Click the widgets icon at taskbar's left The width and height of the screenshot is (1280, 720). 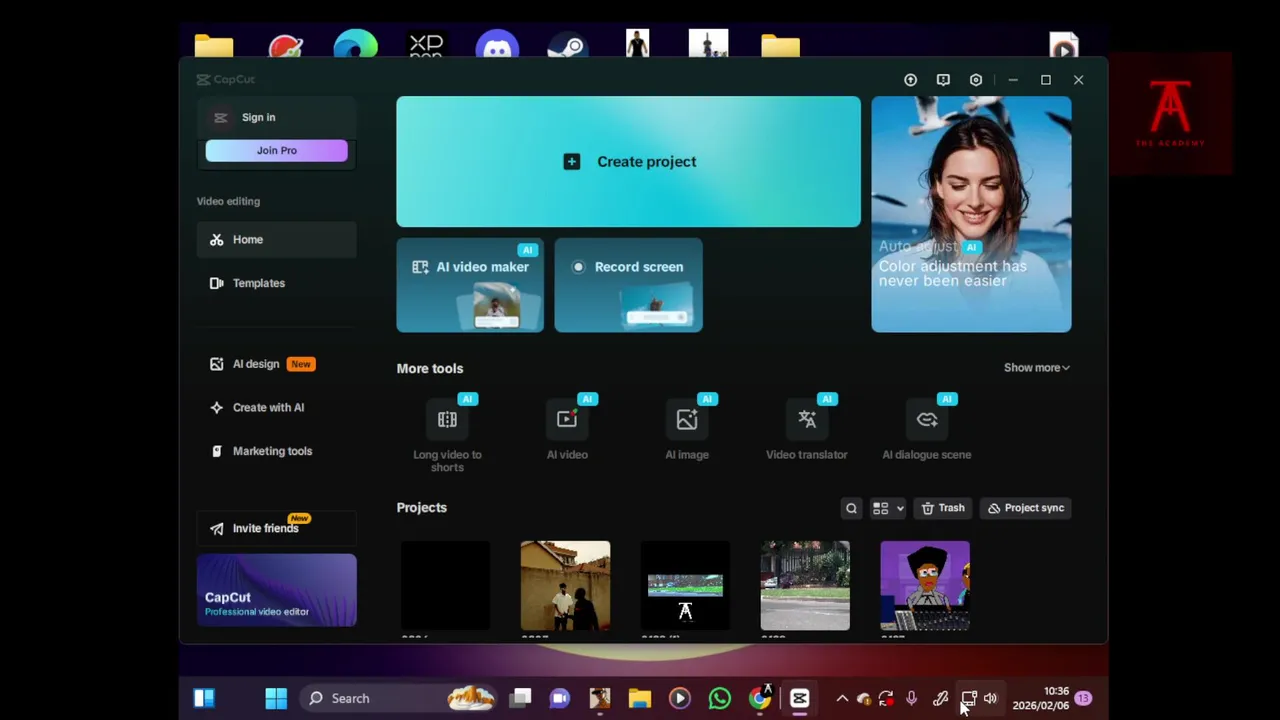(204, 698)
